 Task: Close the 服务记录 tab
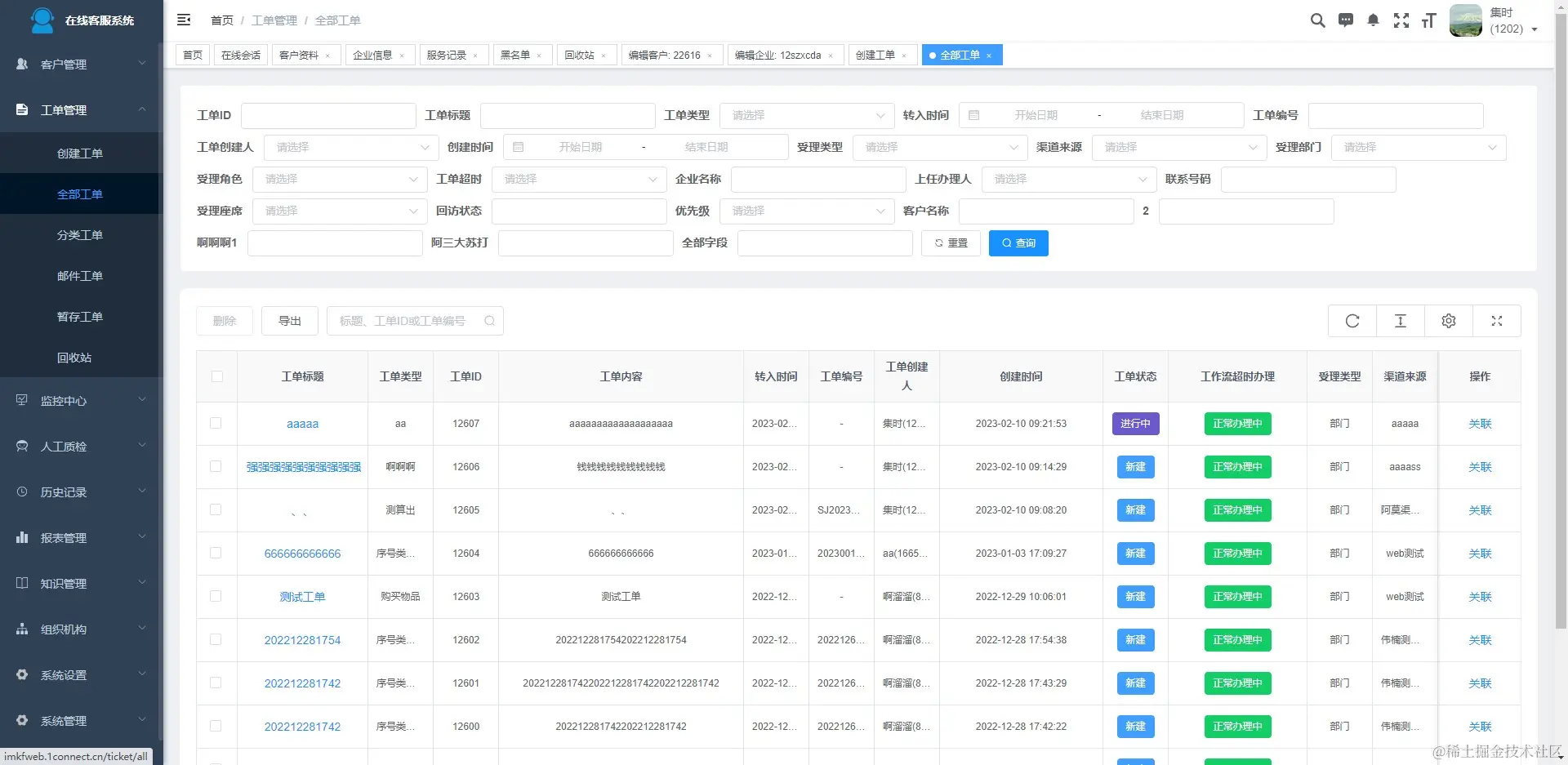pyautogui.click(x=475, y=56)
